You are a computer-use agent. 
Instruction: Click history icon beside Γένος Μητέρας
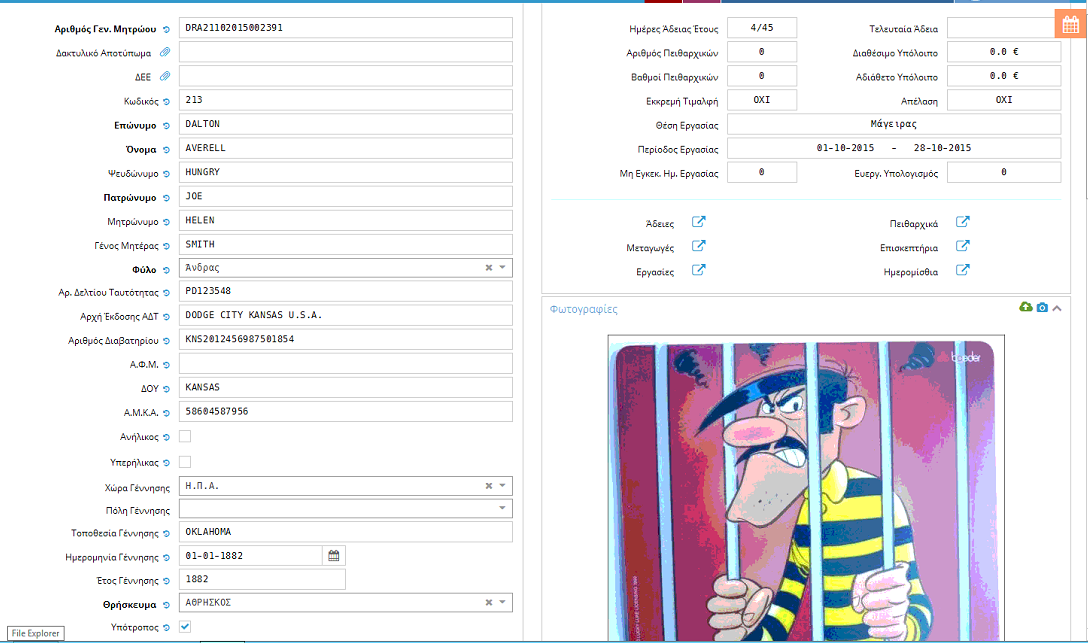(167, 246)
